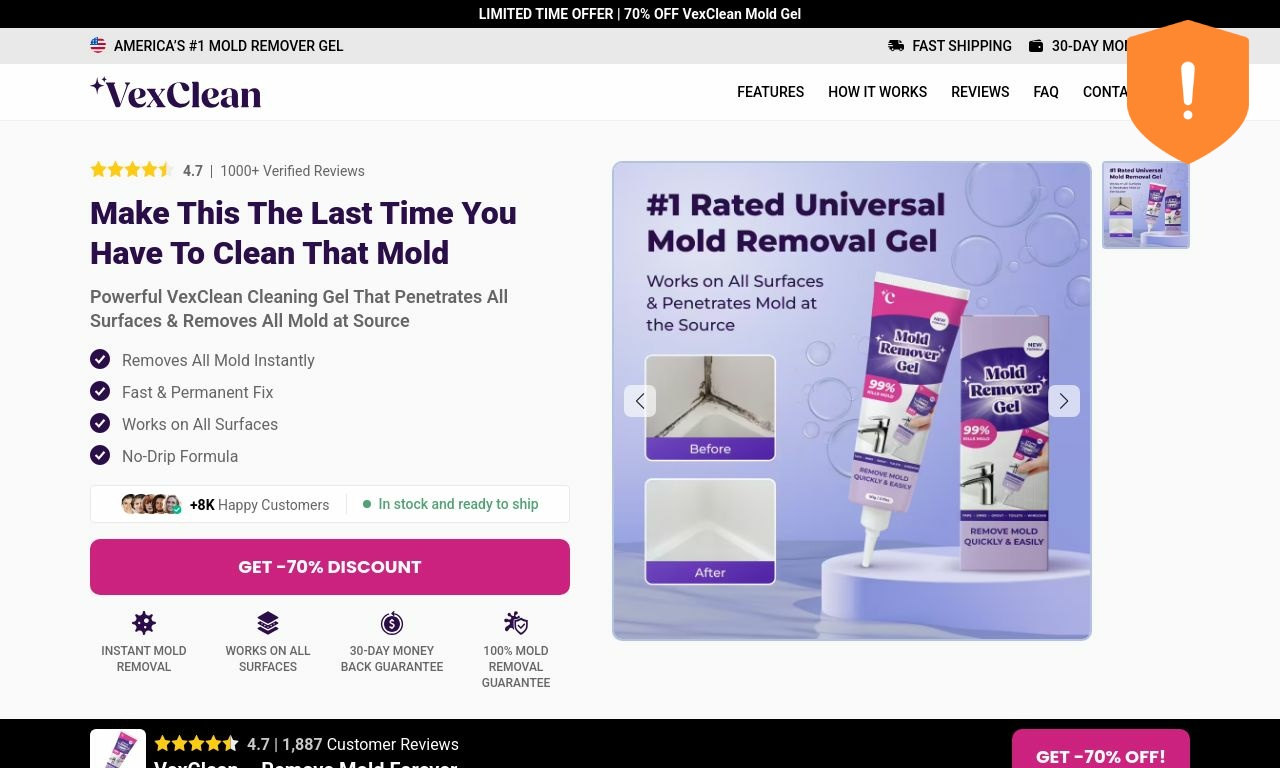1280x768 pixels.
Task: Click checkmark beside Works on All Surfaces
Action: (100, 423)
